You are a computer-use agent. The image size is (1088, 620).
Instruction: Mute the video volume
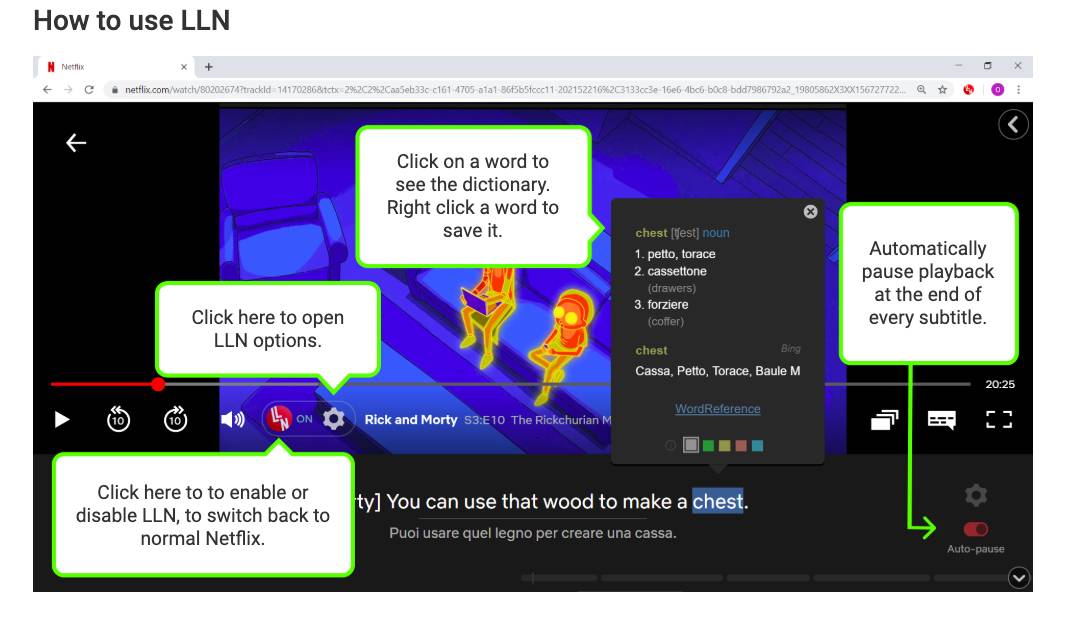pos(232,420)
